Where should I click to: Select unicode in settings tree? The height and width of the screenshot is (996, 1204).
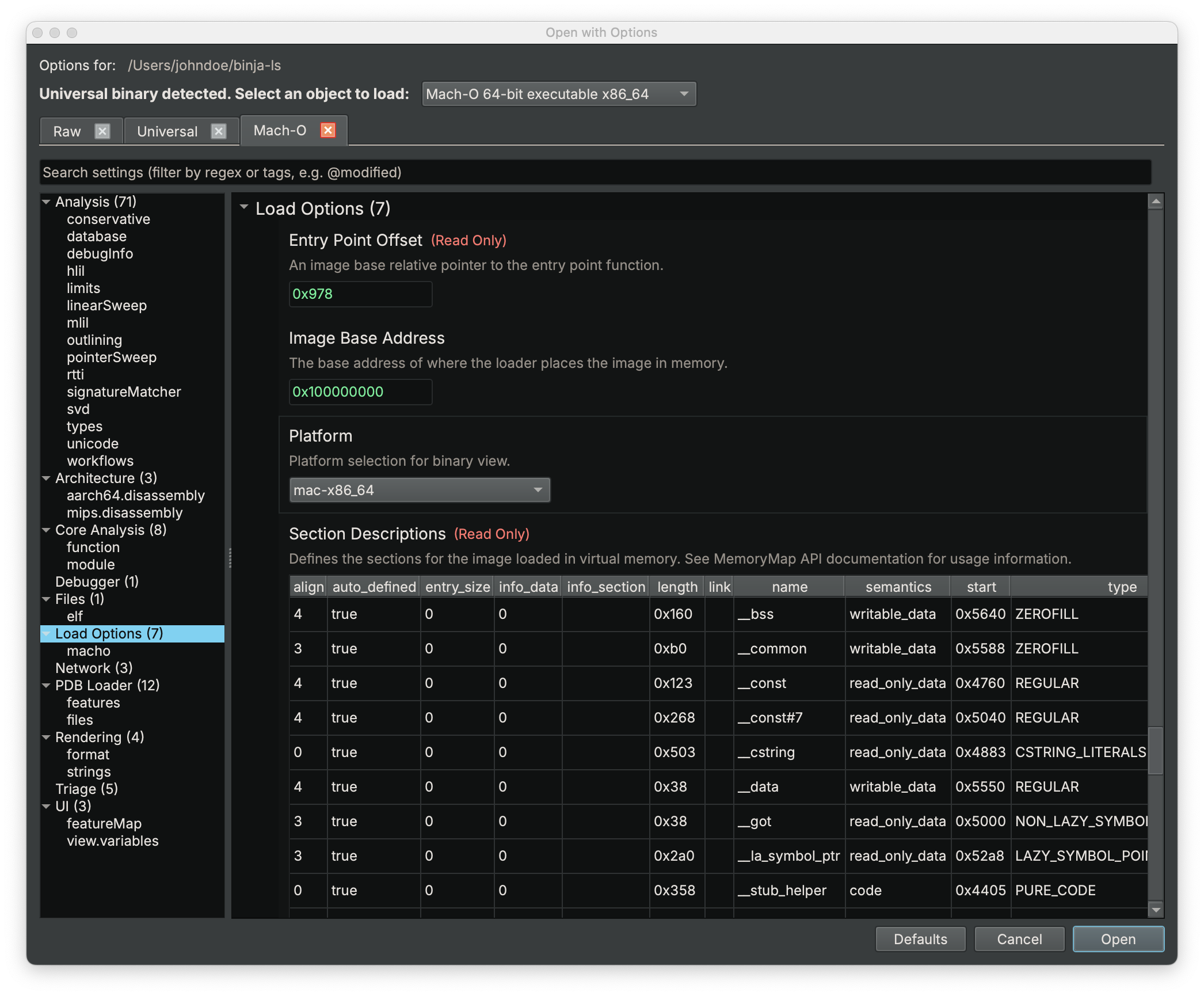pos(93,444)
